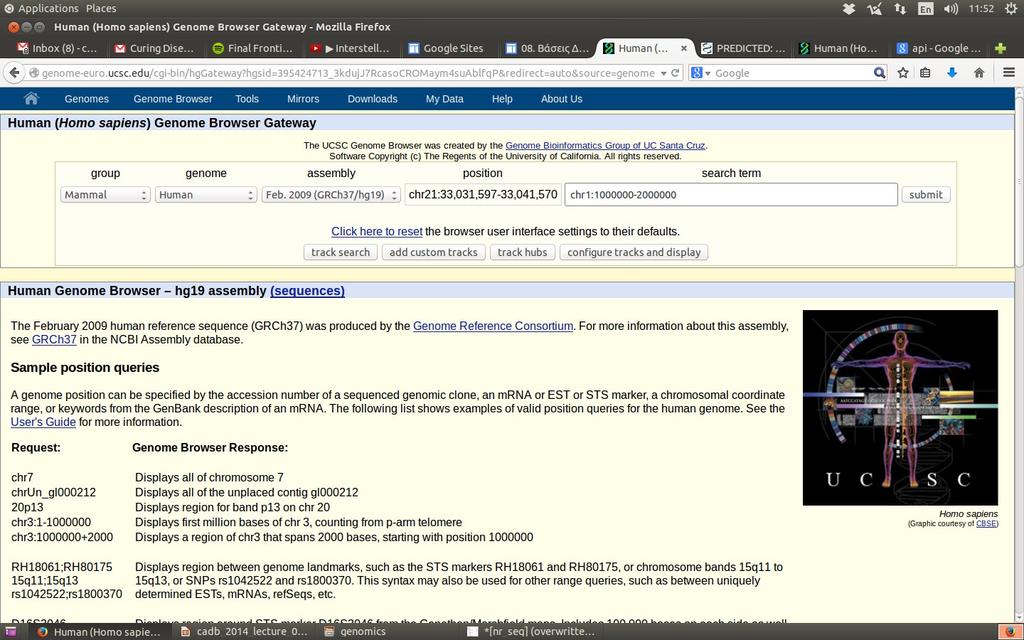The height and width of the screenshot is (640, 1024).
Task: Click the clock showing 11:52
Action: pyautogui.click(x=981, y=8)
